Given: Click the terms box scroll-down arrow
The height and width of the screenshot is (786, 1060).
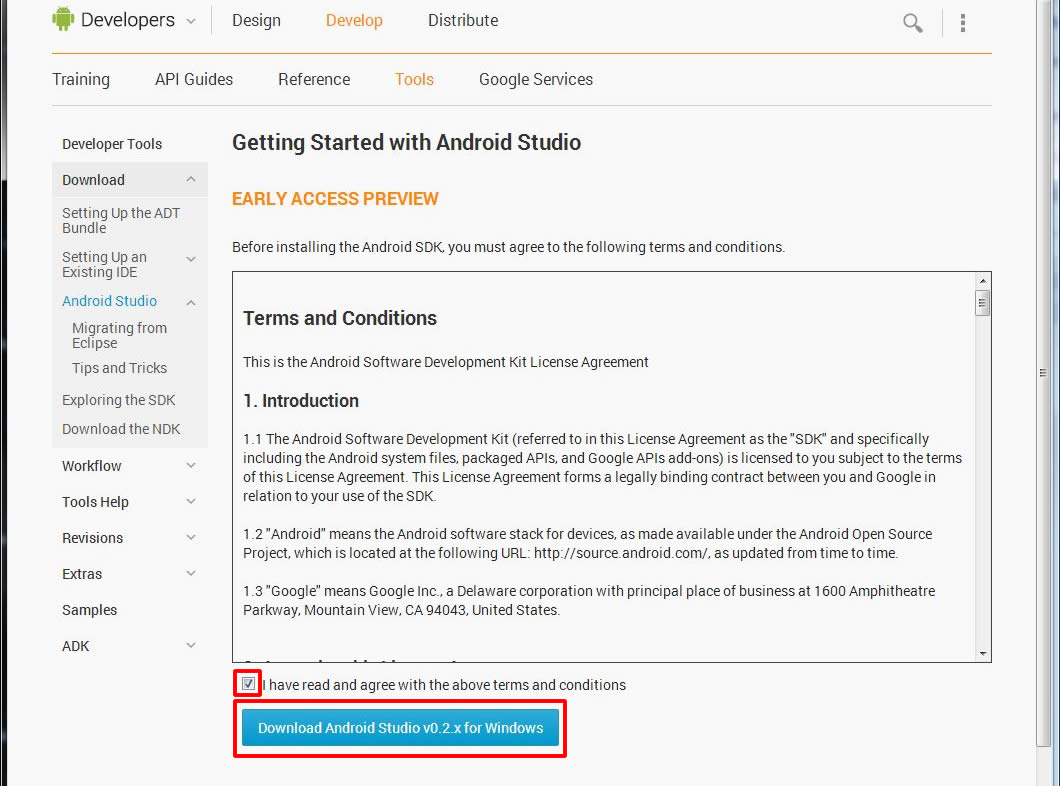Looking at the screenshot, I should coord(983,654).
